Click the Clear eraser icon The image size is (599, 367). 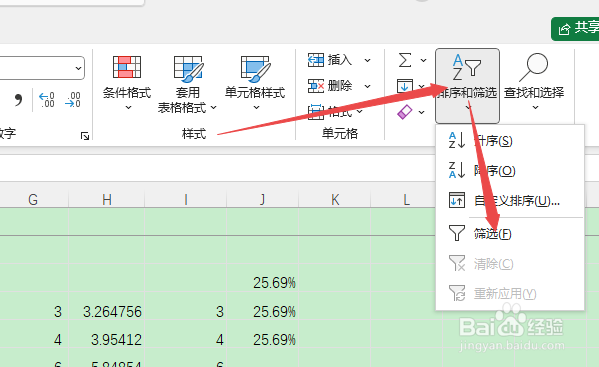tap(405, 112)
